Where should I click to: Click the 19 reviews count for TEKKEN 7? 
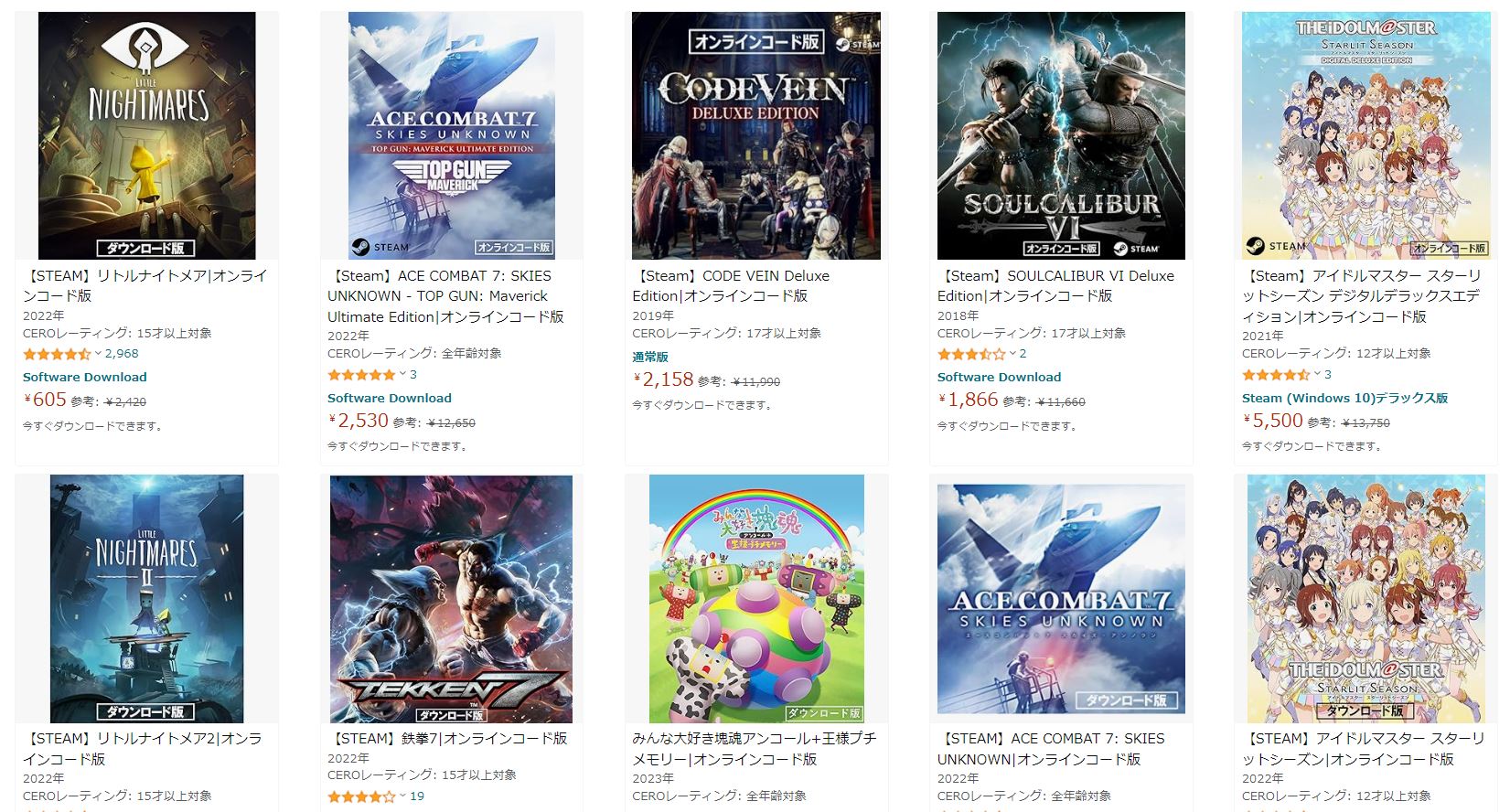[x=417, y=796]
